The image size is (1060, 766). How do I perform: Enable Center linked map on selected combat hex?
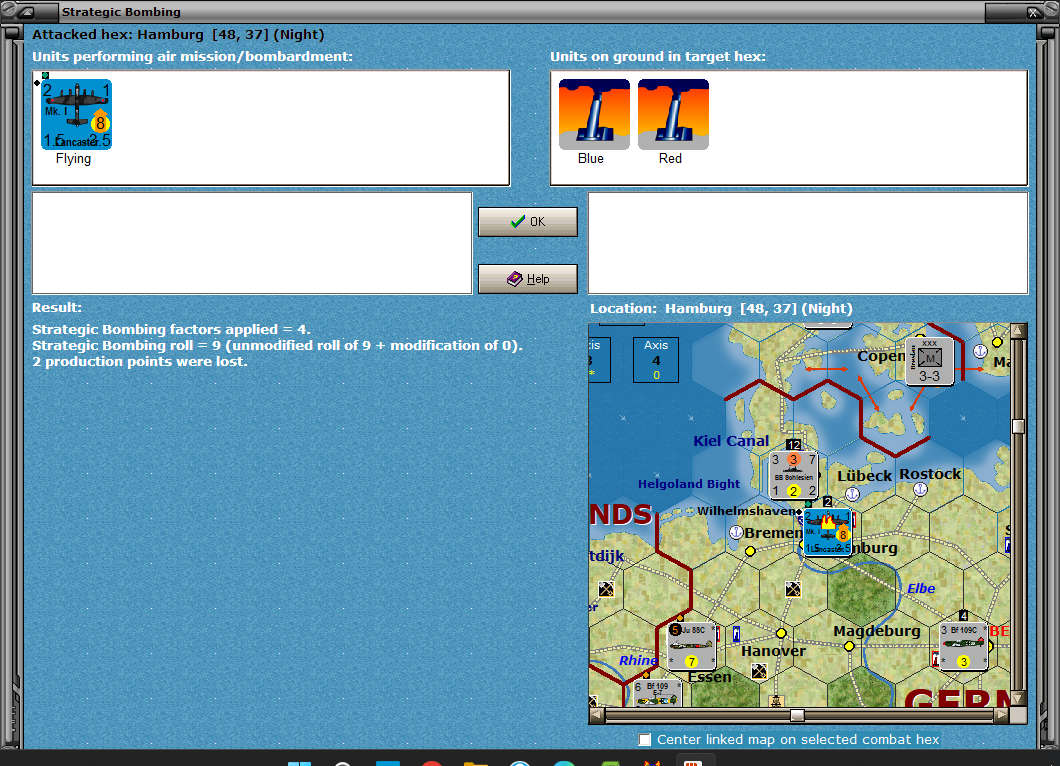[645, 740]
